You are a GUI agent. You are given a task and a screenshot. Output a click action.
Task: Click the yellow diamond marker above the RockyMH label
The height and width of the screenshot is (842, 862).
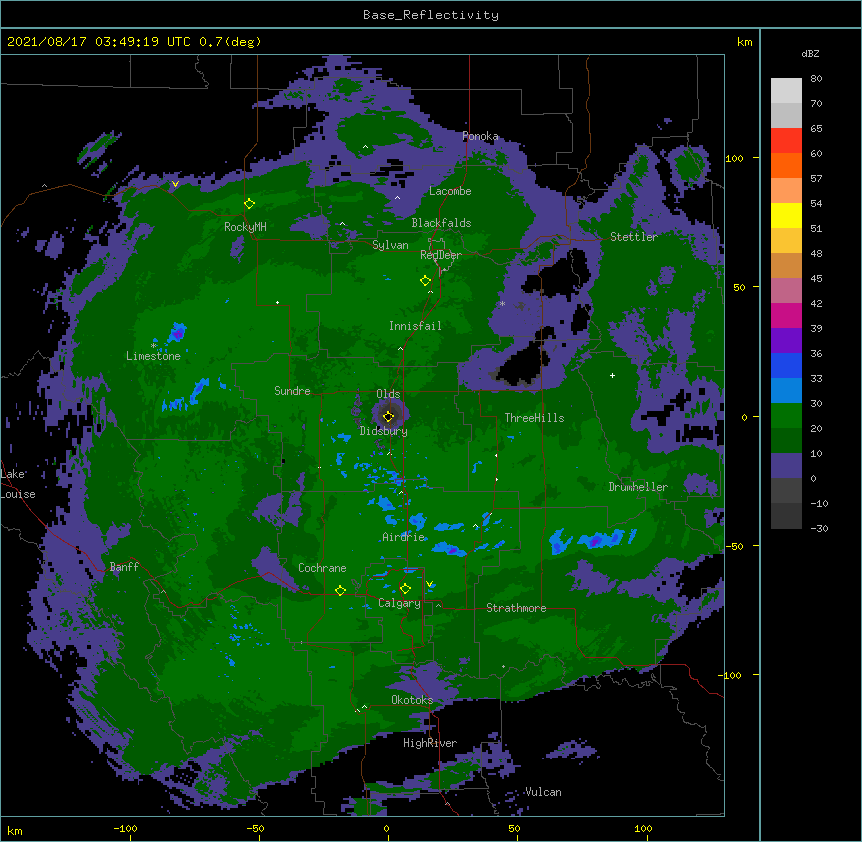[x=249, y=204]
